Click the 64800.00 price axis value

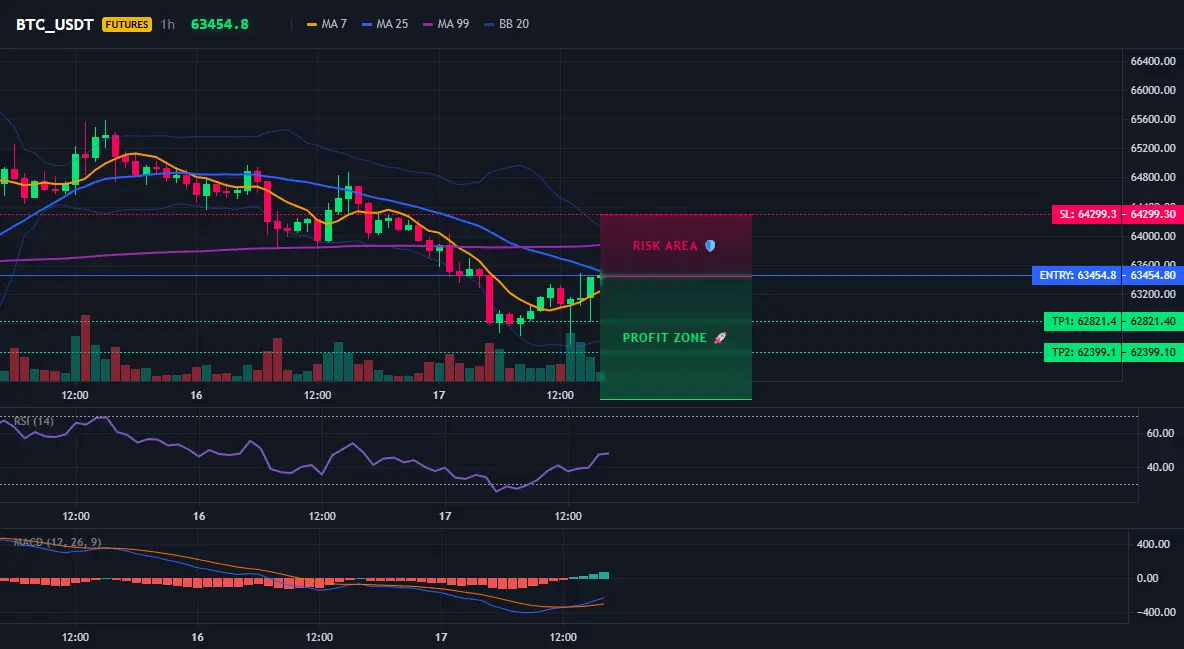(x=1153, y=178)
